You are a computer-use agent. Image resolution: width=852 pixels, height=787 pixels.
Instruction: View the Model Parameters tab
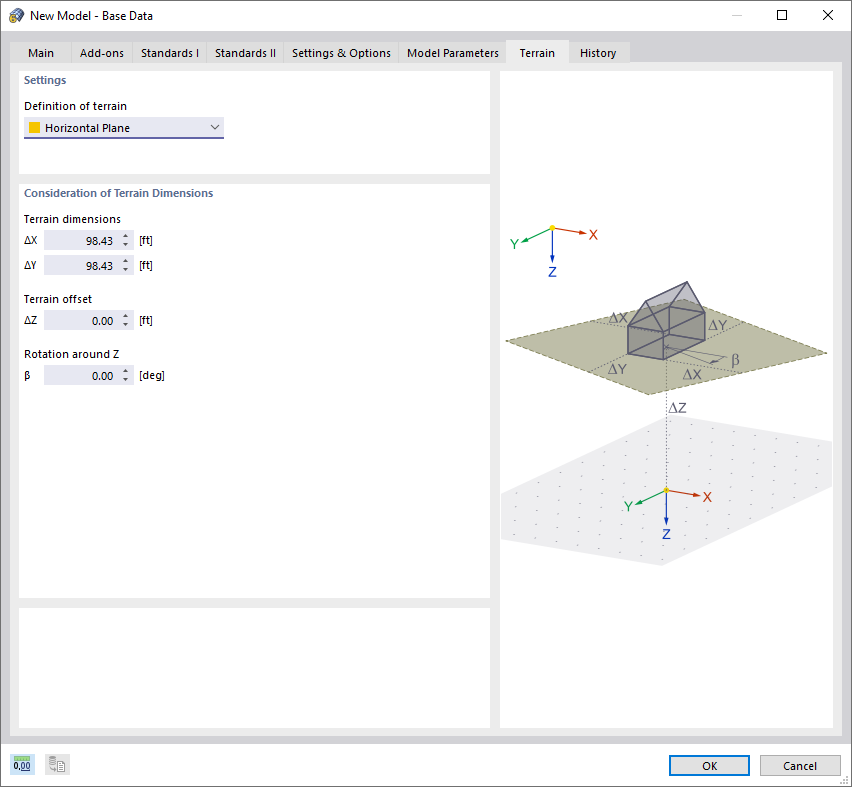[452, 52]
